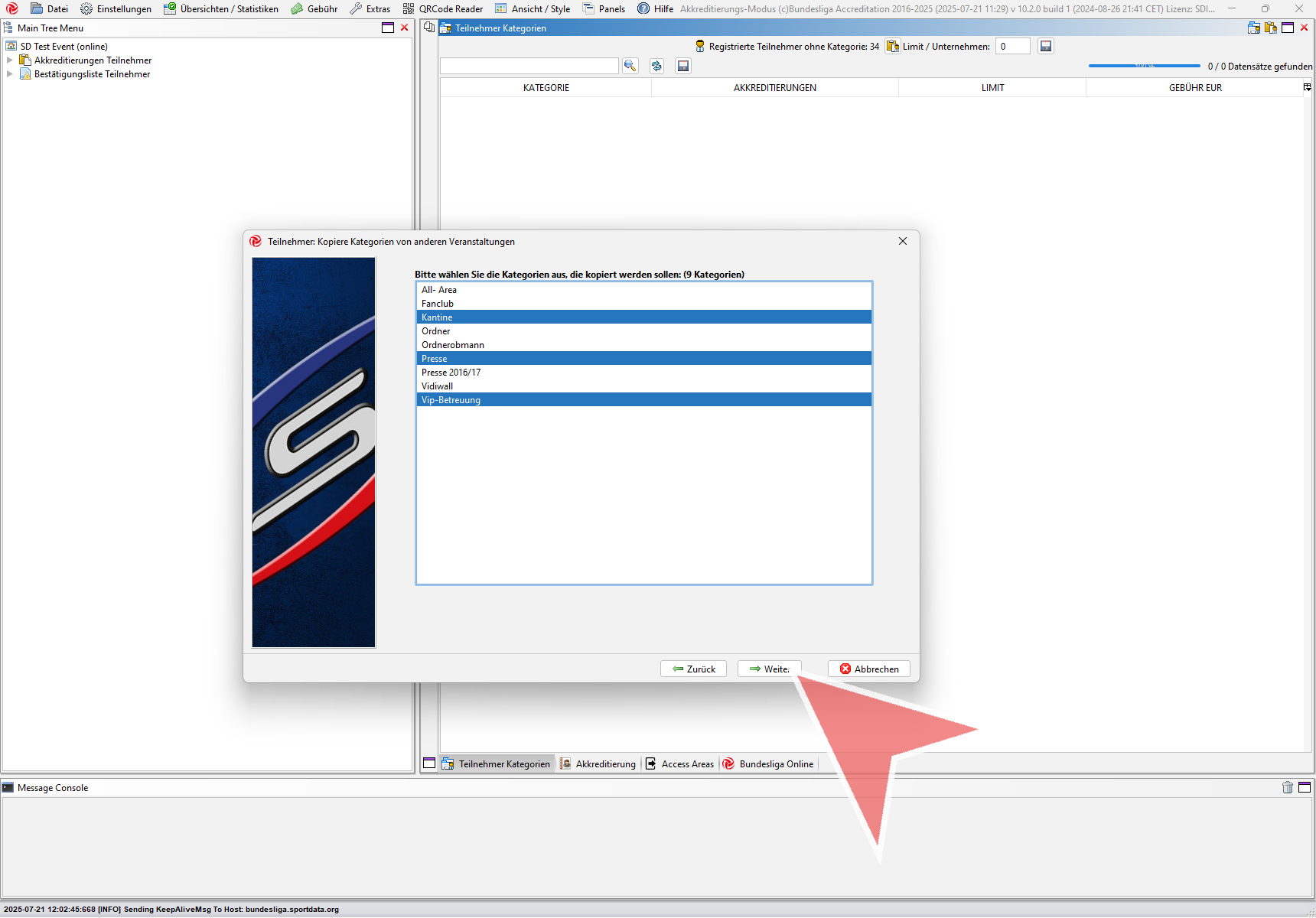Screen dimensions: 1316x918
Task: Expand Akkreditierungen Teilnehmer tree node
Action: pyautogui.click(x=10, y=60)
